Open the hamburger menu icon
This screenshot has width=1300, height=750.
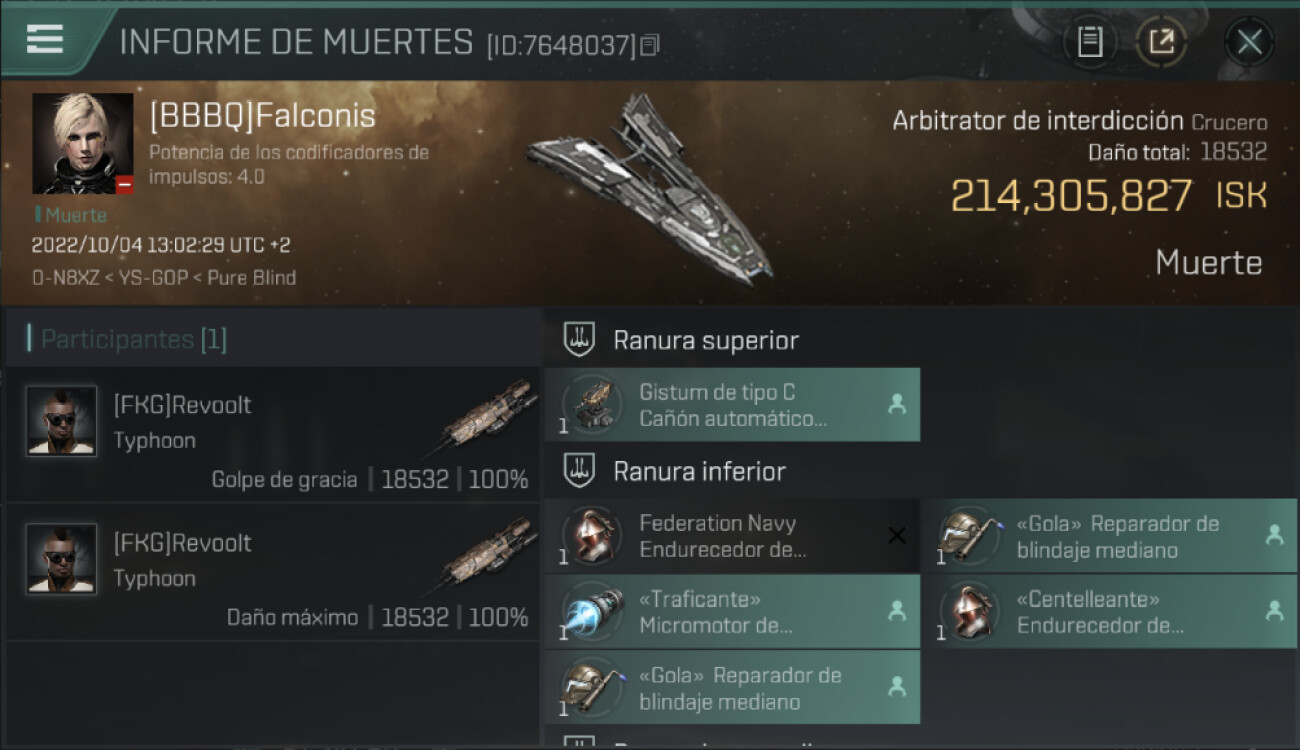point(45,39)
